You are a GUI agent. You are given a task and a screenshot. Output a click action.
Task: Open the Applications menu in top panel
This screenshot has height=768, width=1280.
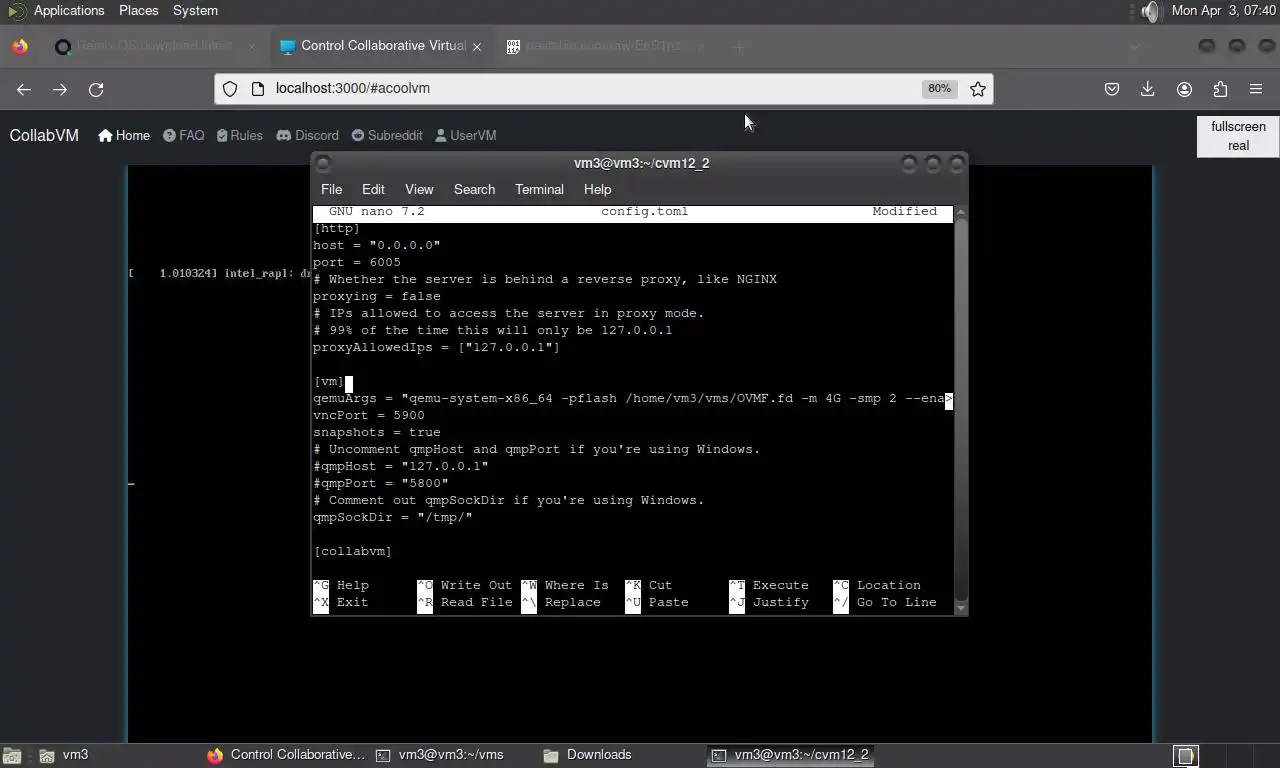pos(69,10)
